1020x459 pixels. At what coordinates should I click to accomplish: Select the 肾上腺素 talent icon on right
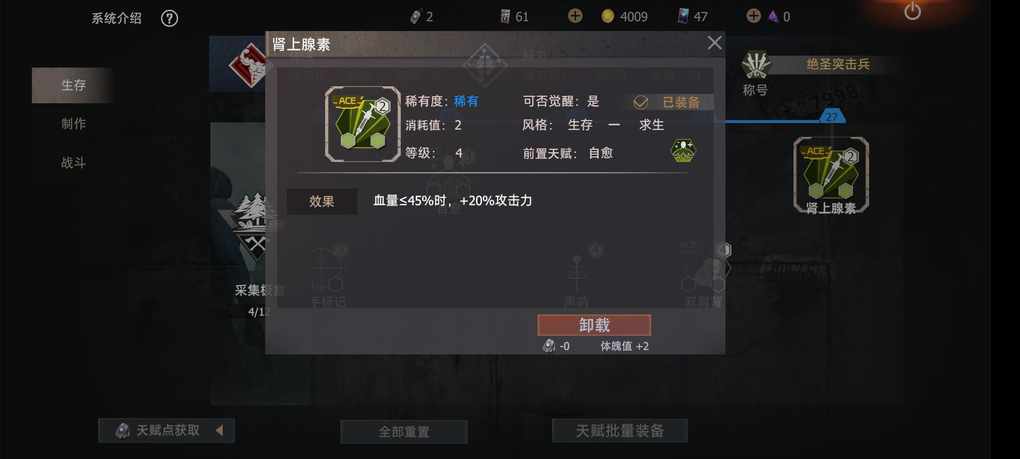[831, 175]
